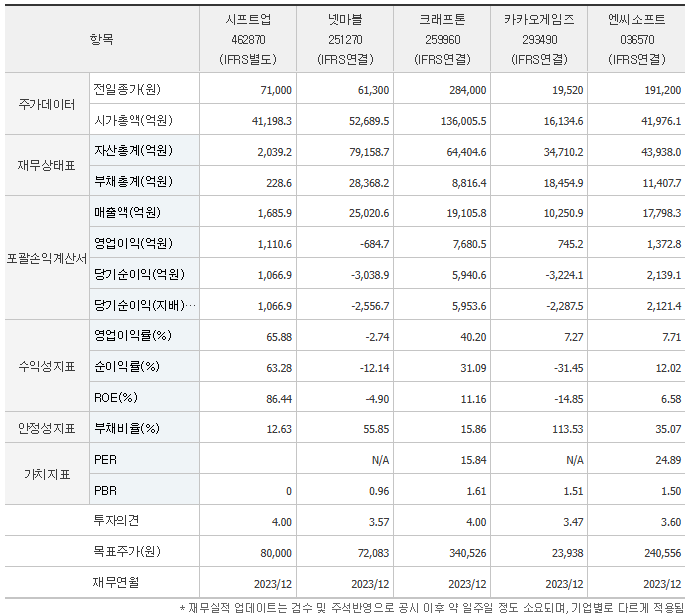689x614 pixels.
Task: Click 엔씨소프트 target price 240,556
Action: tap(663, 553)
